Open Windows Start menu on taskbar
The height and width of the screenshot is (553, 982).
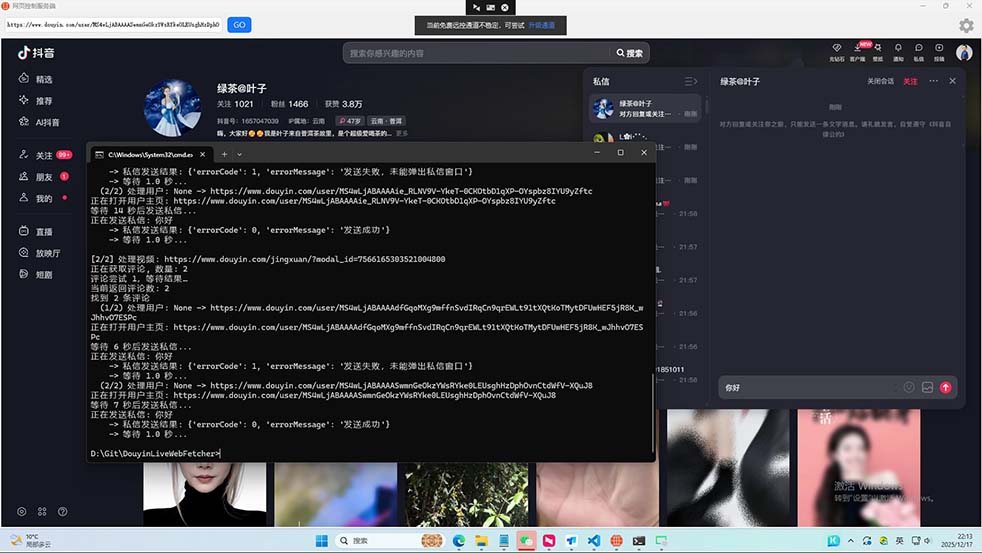[x=322, y=540]
